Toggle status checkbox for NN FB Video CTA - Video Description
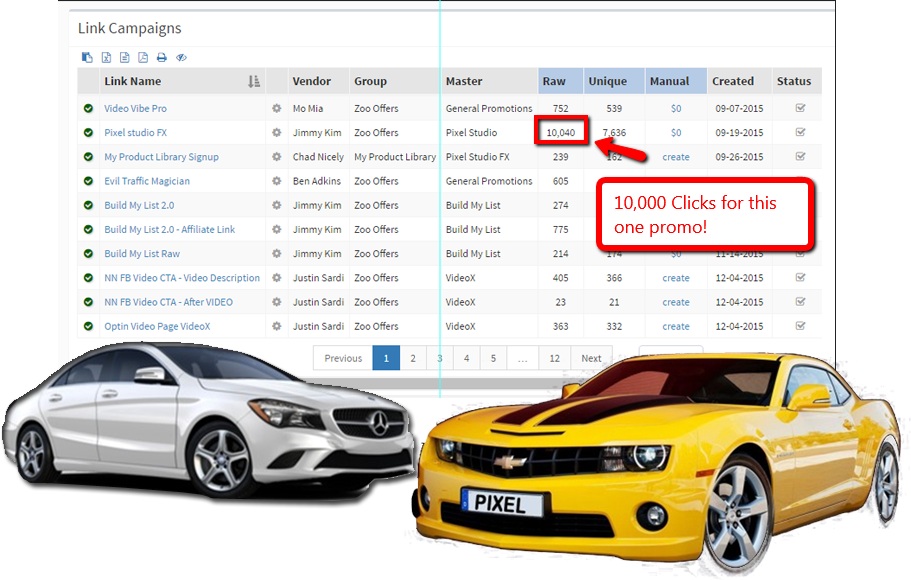This screenshot has height=580, width=911. click(800, 277)
